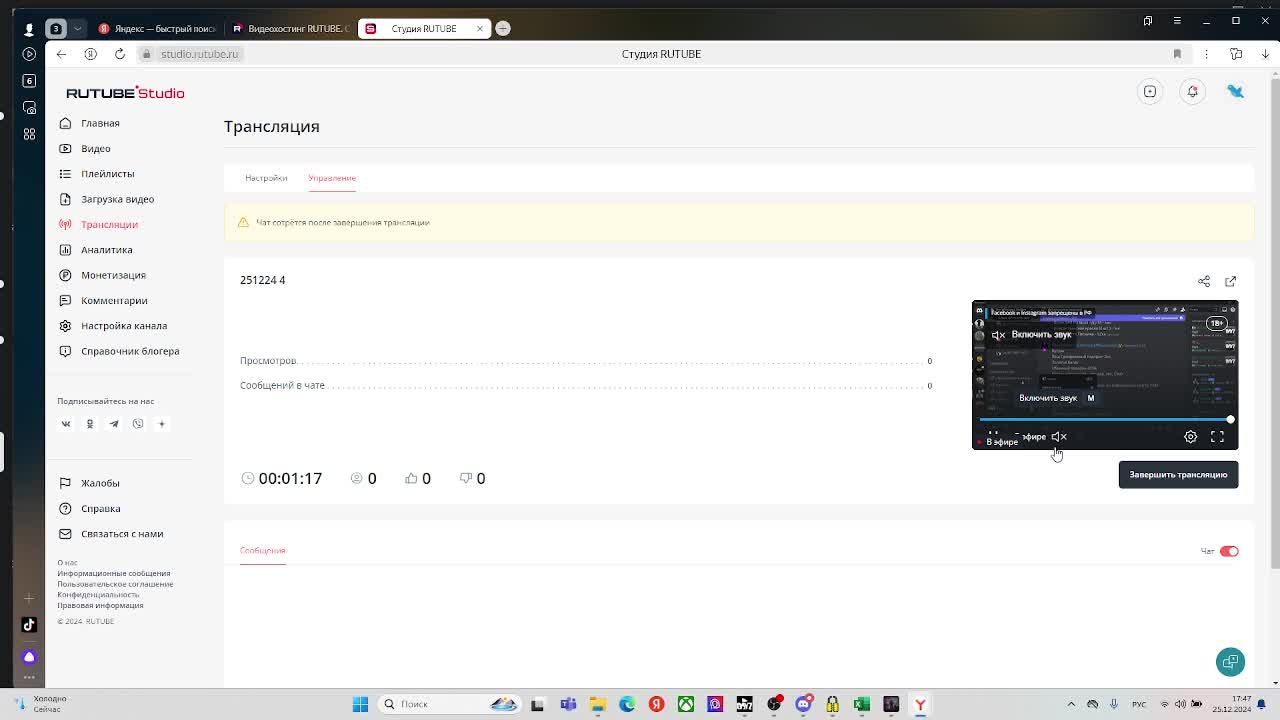
Task: Switch to the Настройки tab
Action: (266, 178)
